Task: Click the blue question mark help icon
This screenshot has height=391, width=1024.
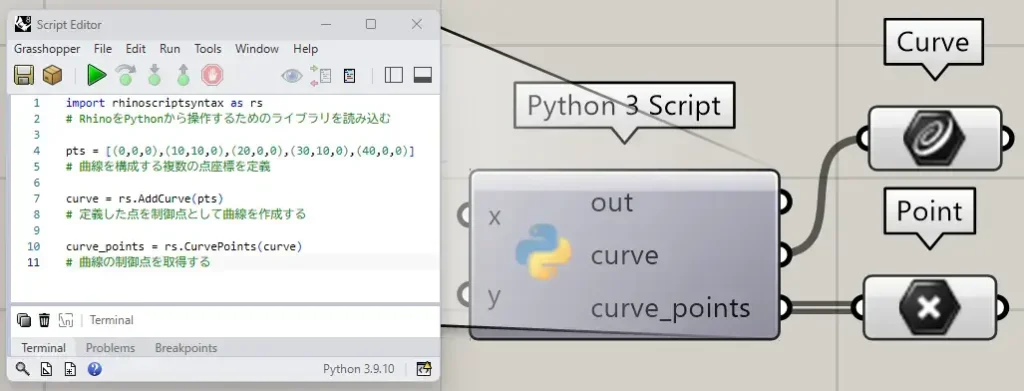Action: [x=95, y=369]
